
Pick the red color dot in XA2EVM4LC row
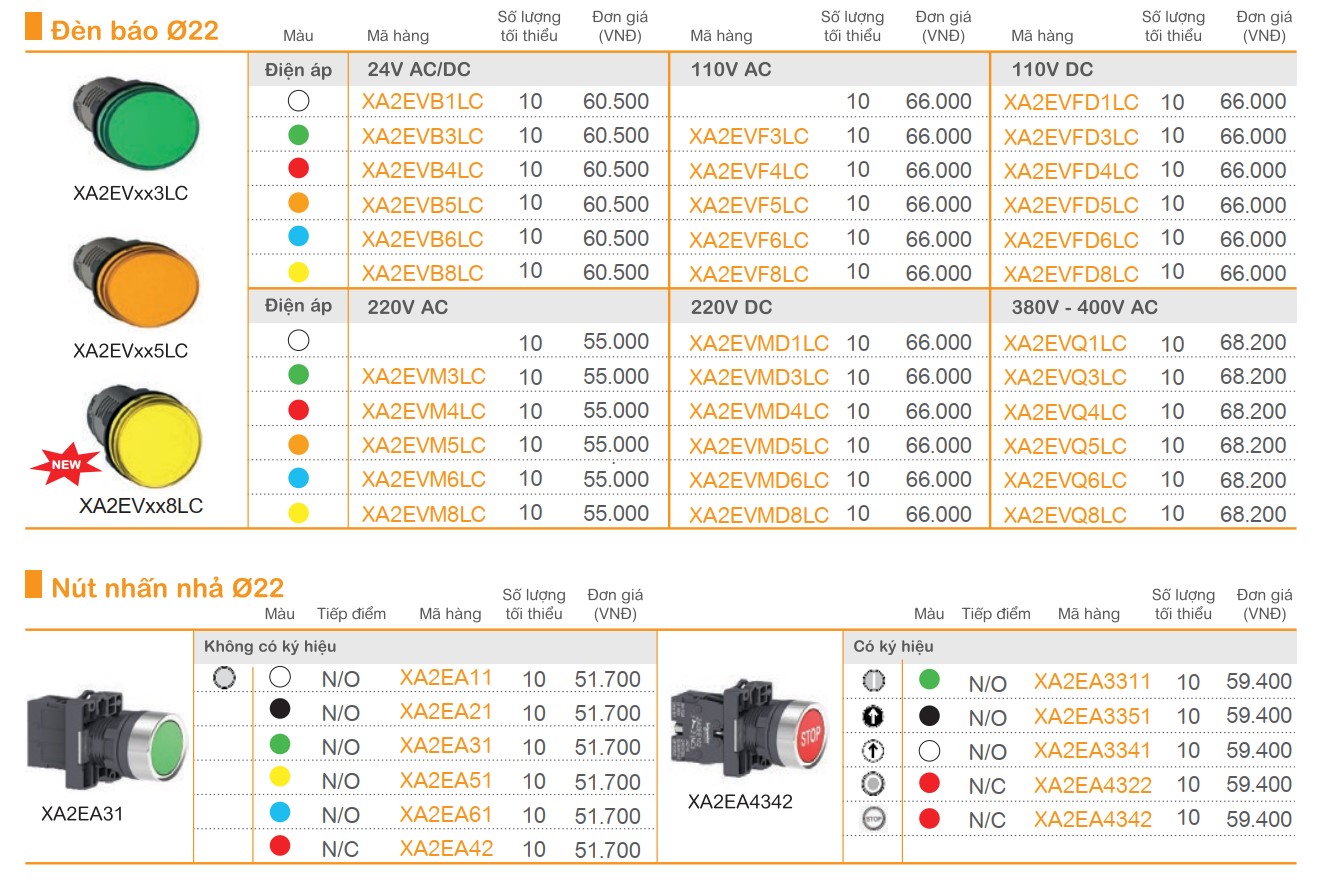pyautogui.click(x=298, y=409)
